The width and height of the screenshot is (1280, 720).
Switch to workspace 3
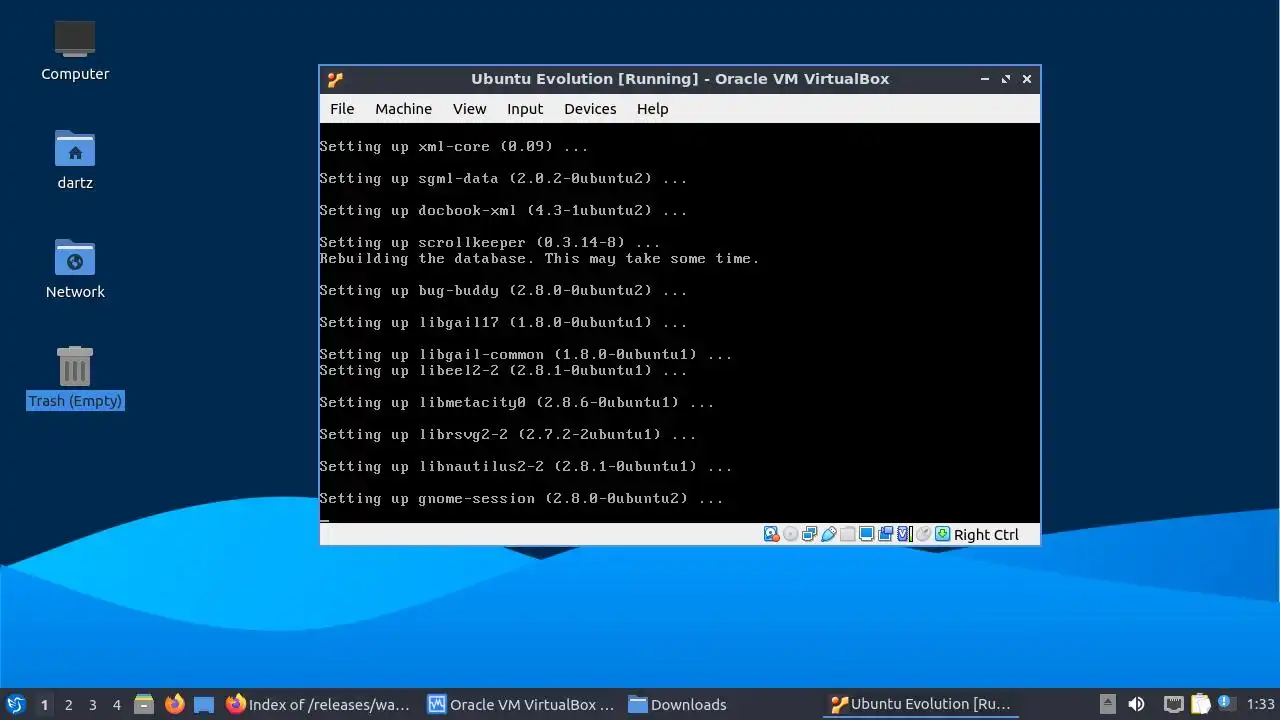click(92, 704)
